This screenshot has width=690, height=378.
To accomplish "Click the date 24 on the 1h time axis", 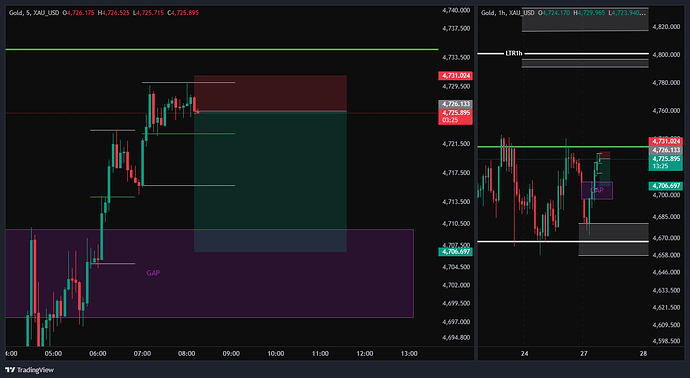I will (x=524, y=353).
